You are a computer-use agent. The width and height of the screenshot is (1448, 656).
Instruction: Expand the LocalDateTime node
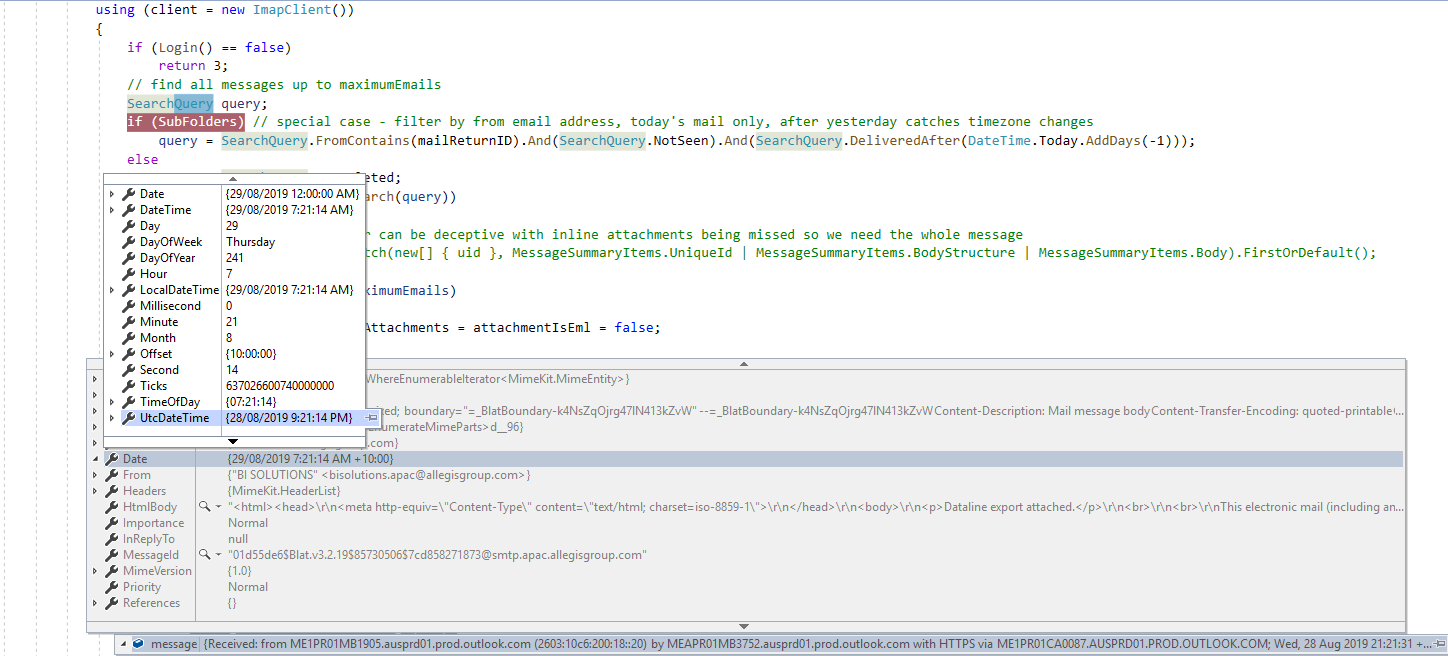coord(110,290)
